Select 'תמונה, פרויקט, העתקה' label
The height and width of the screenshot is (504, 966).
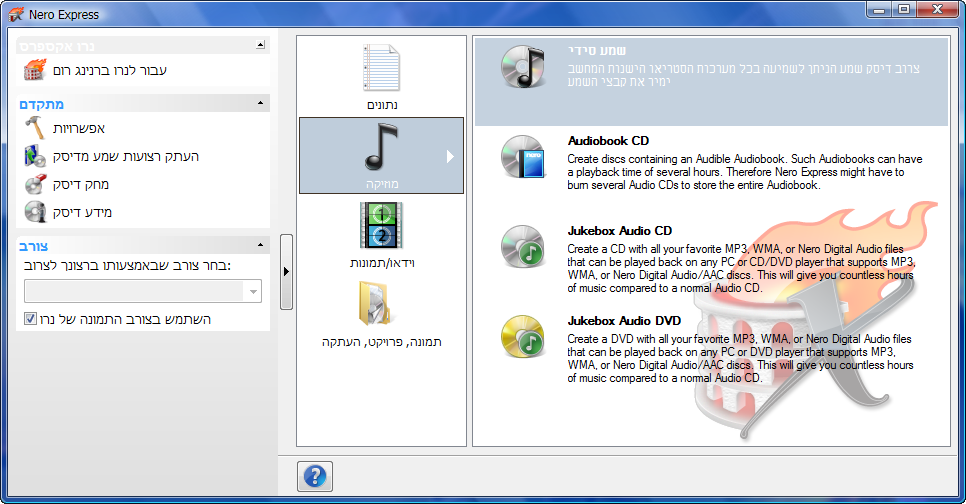tap(381, 342)
